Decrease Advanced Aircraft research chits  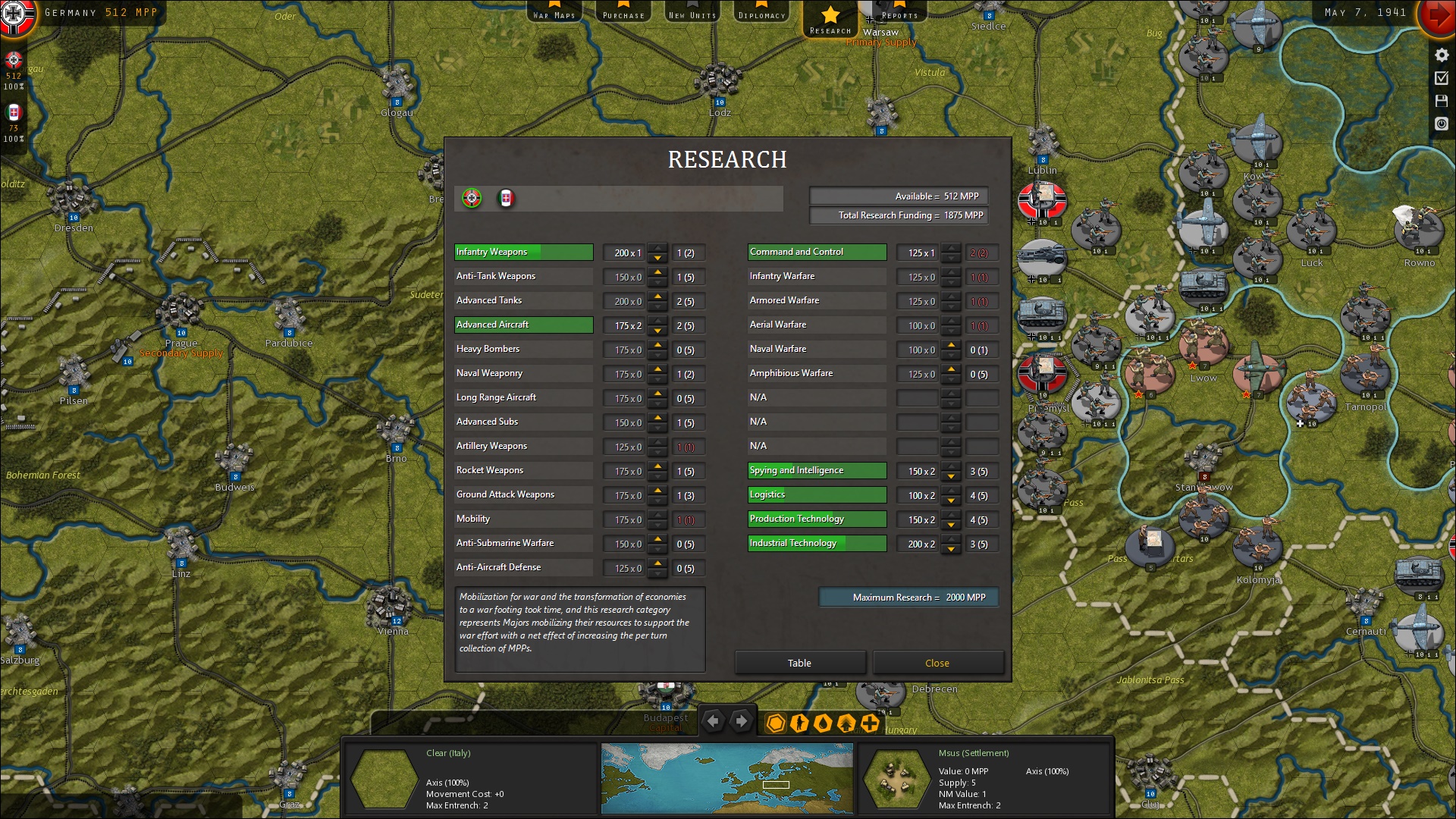pos(657,331)
